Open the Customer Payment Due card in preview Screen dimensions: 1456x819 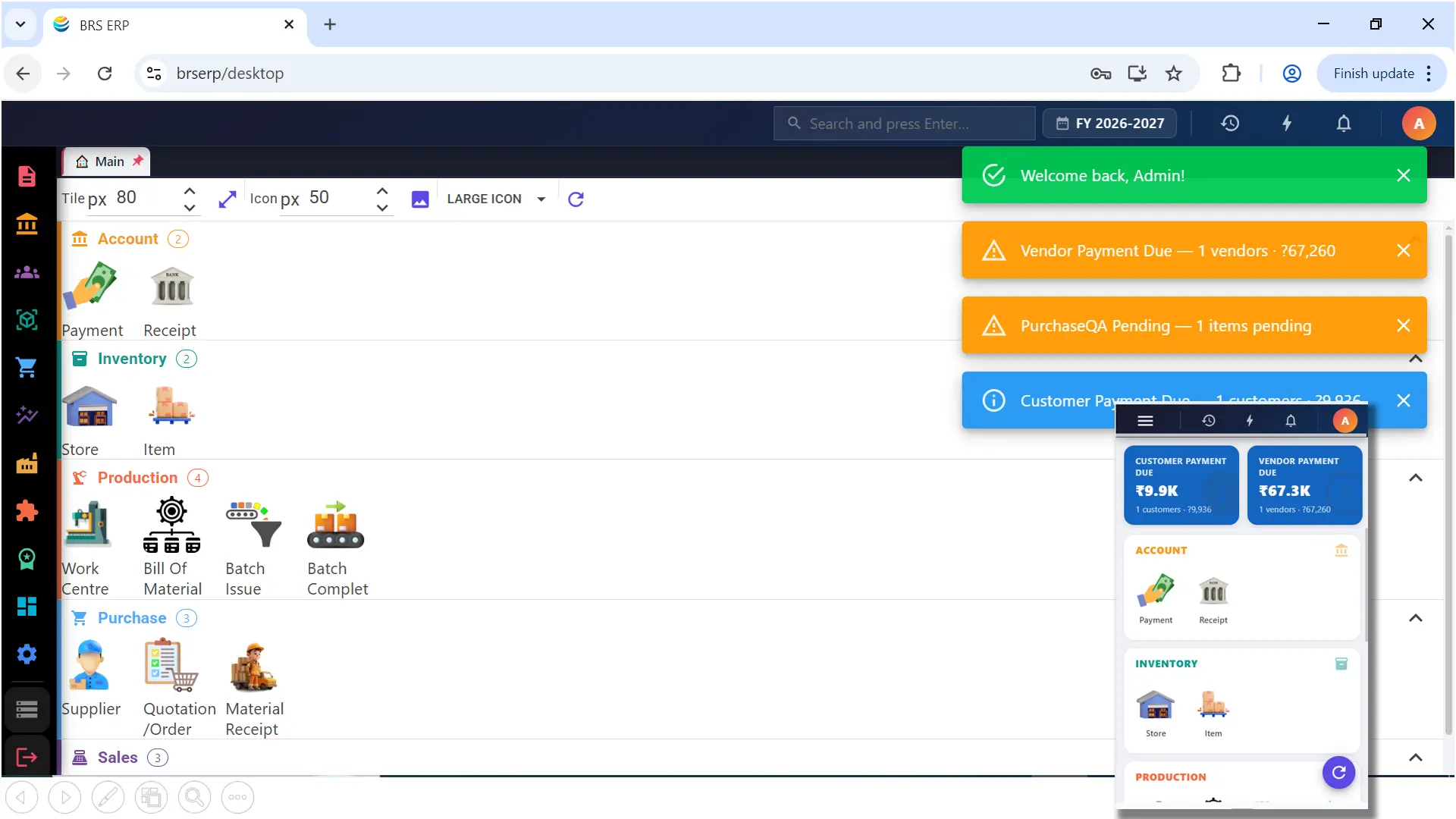point(1181,485)
